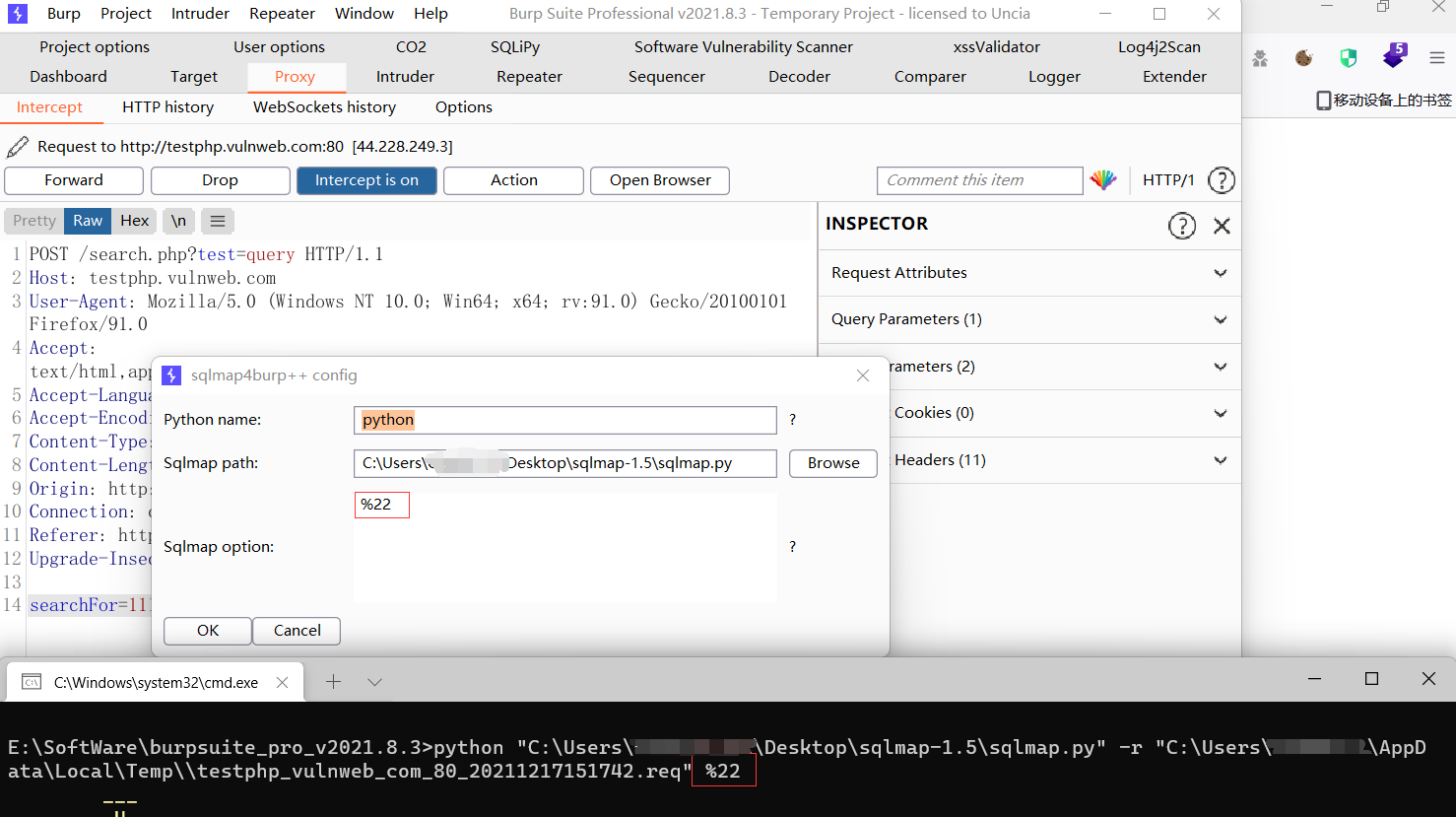
Task: Open a new terminal tab with plus
Action: pos(334,682)
